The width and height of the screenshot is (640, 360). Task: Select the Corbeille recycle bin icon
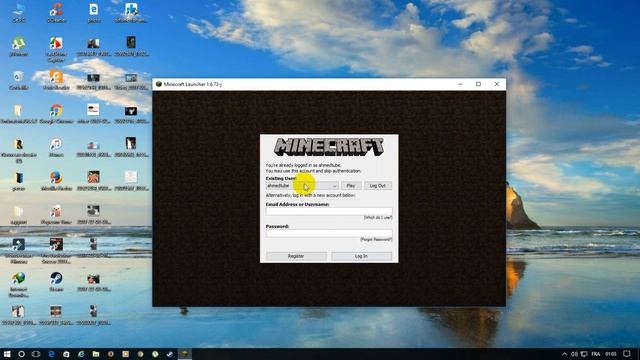[19, 80]
